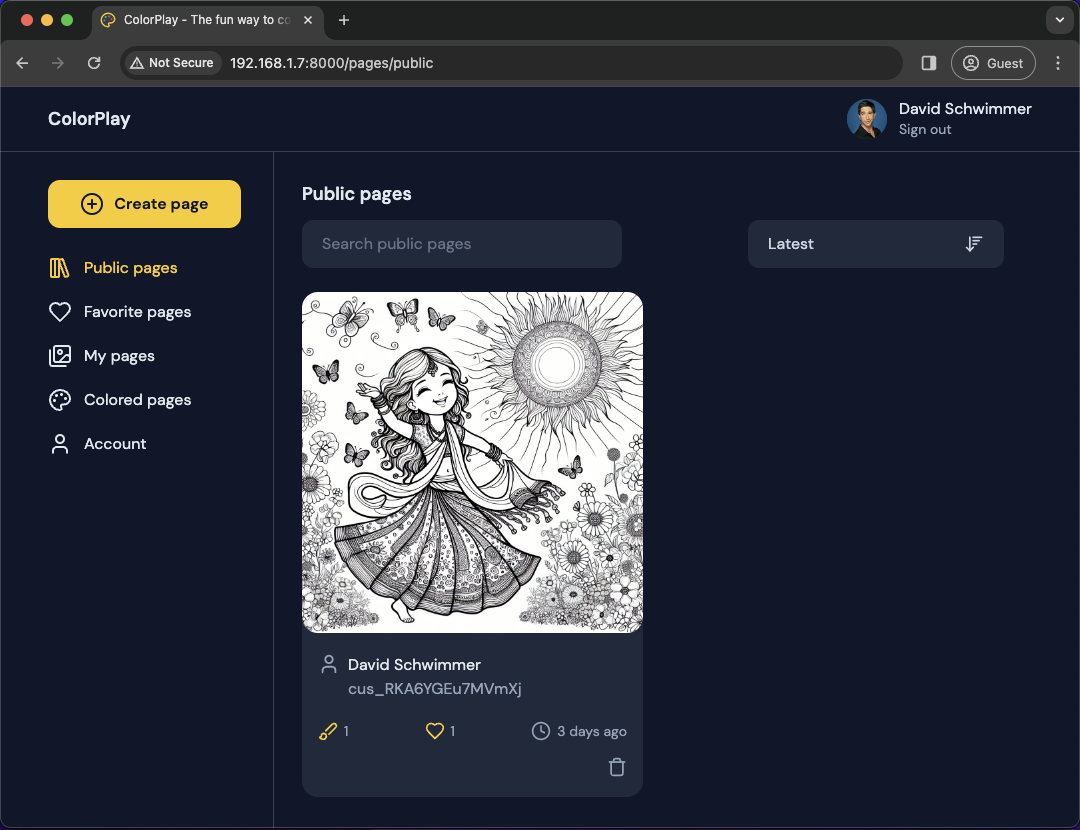Image resolution: width=1080 pixels, height=830 pixels.
Task: Click the user icon beside card author
Action: point(328,665)
